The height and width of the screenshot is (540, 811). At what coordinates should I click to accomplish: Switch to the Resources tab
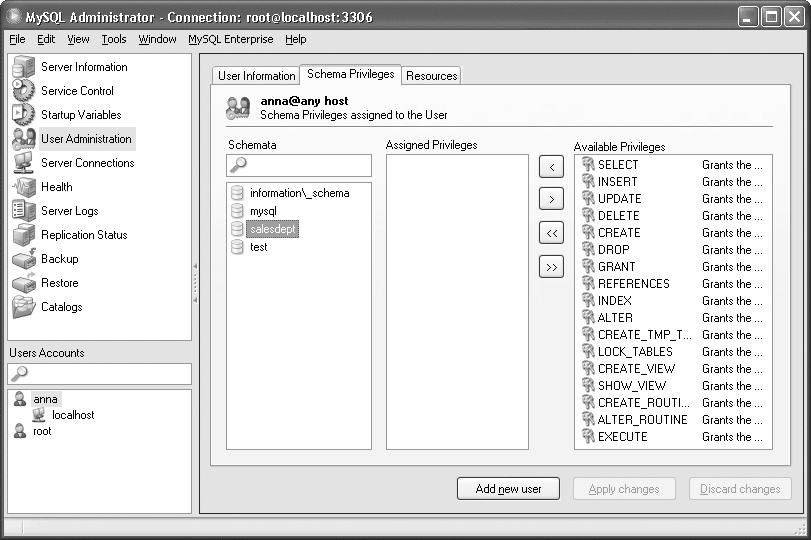[432, 76]
